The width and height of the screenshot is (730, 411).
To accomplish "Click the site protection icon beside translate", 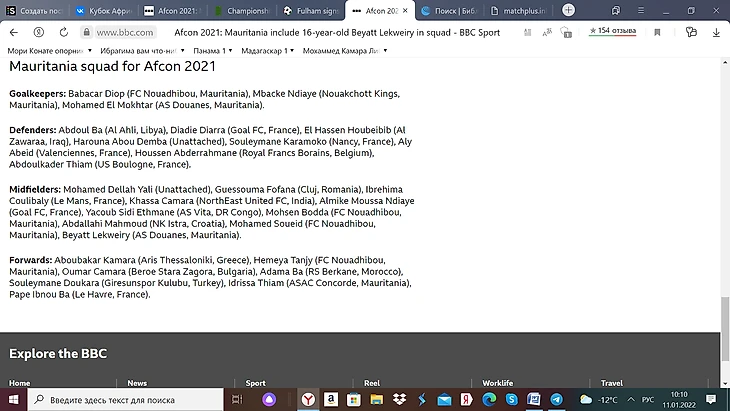I will [x=566, y=32].
